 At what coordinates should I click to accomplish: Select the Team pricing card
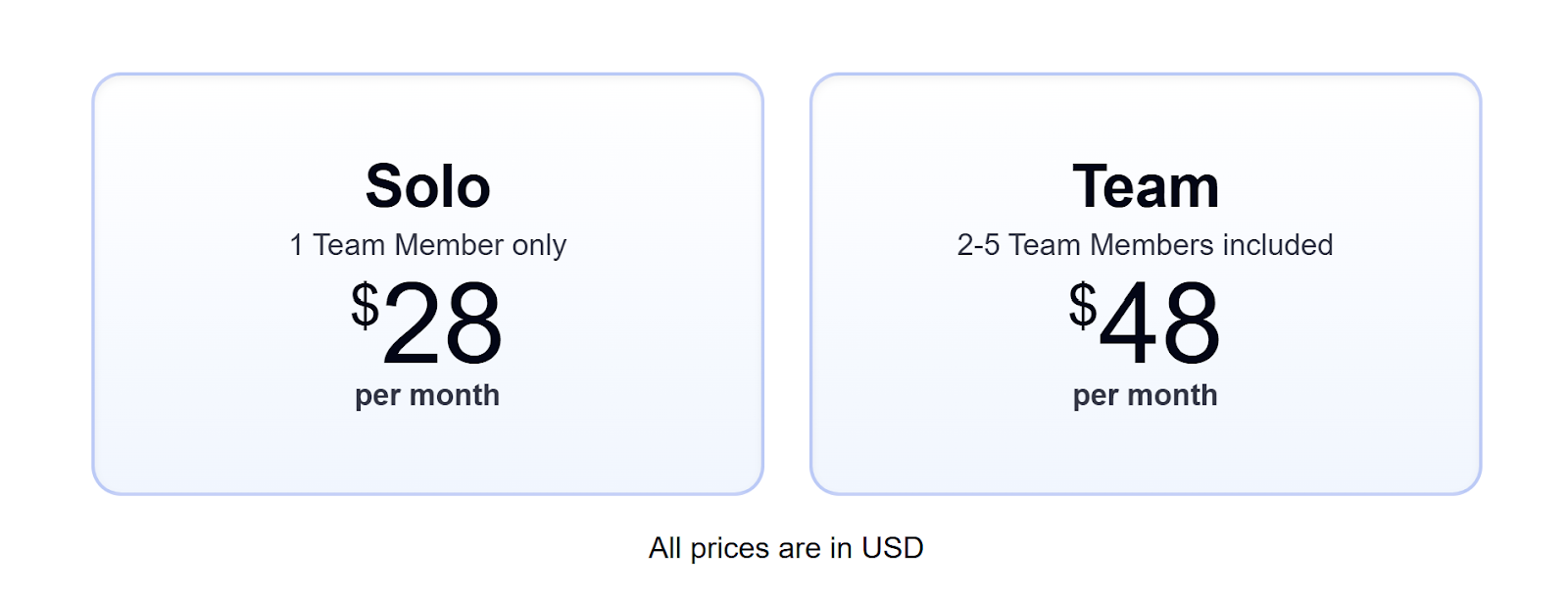[x=1145, y=451]
